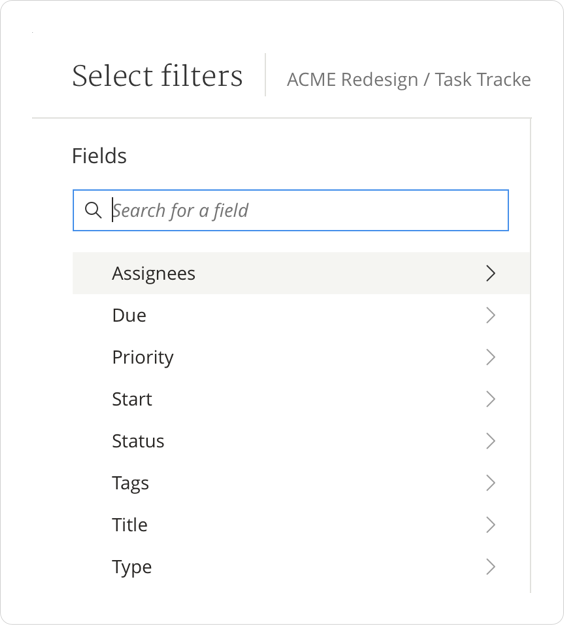This screenshot has width=564, height=625.
Task: Select the Due field
Action: (301, 315)
